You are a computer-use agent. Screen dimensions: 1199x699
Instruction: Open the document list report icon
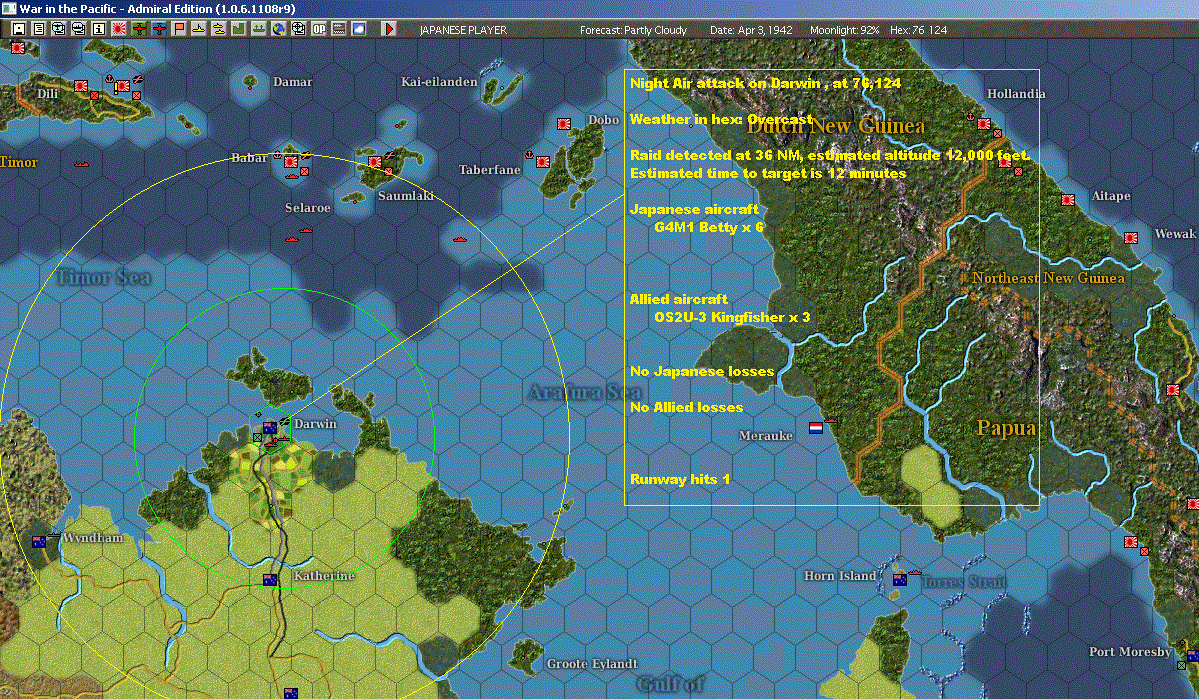(39, 29)
